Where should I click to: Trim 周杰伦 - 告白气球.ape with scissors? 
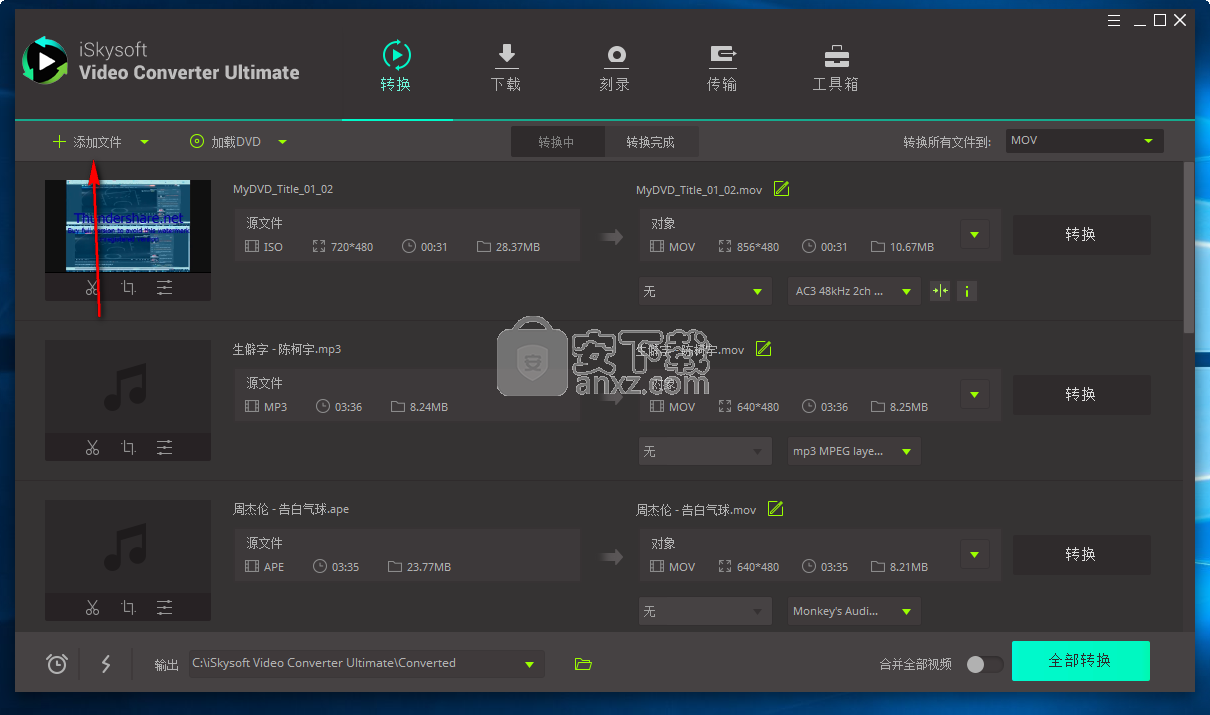coord(92,608)
